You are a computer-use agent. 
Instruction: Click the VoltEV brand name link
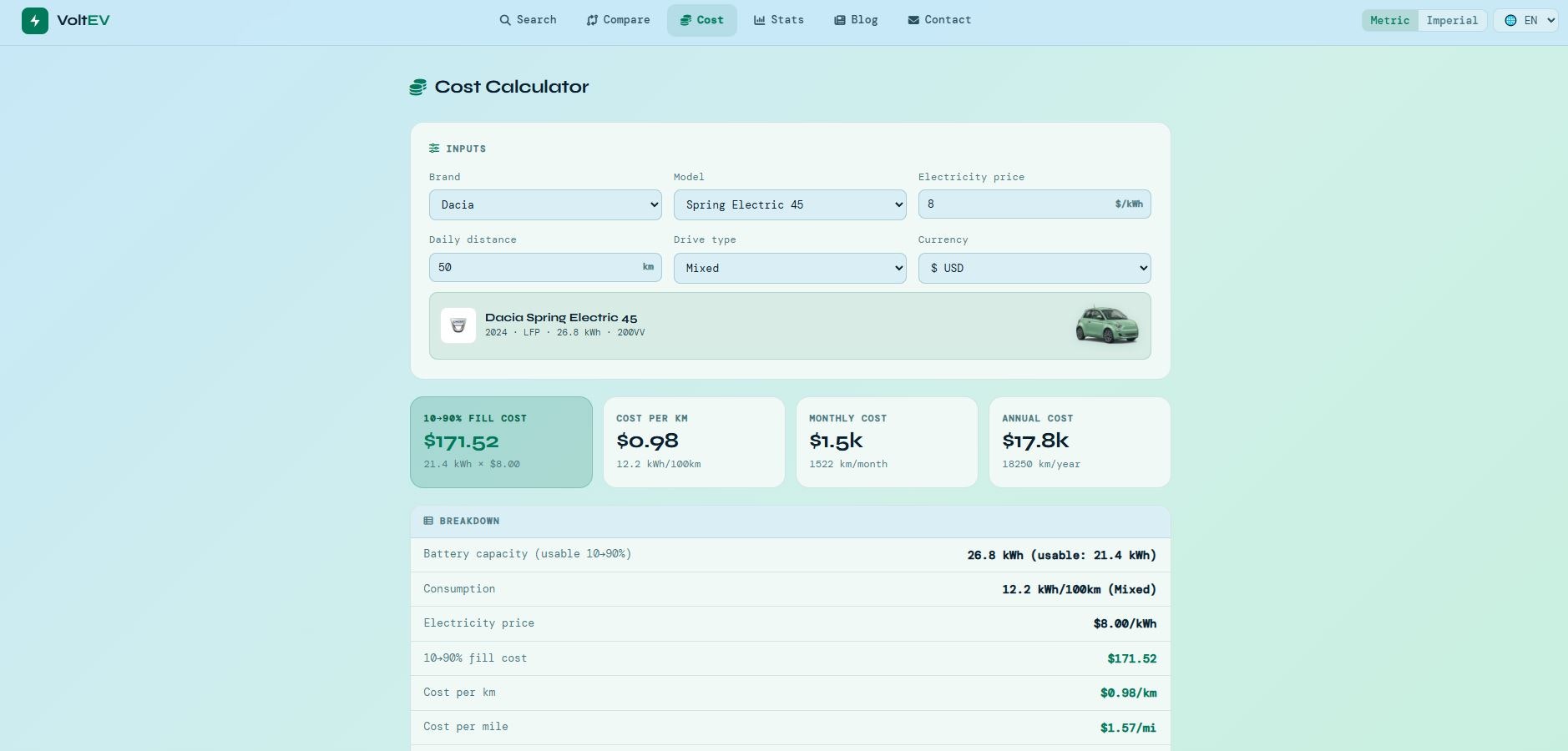point(83,20)
